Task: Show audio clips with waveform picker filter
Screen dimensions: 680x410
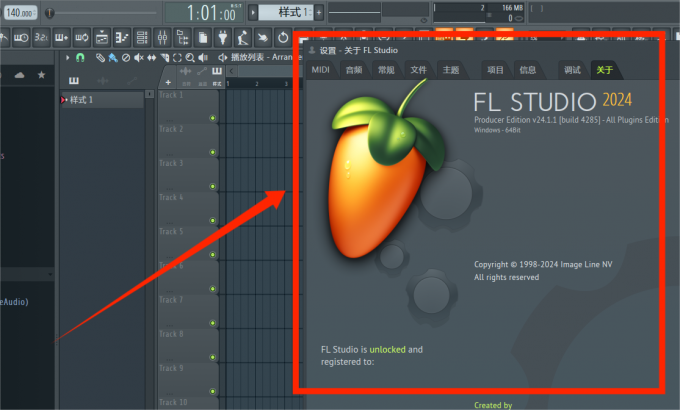Action: (x=103, y=80)
